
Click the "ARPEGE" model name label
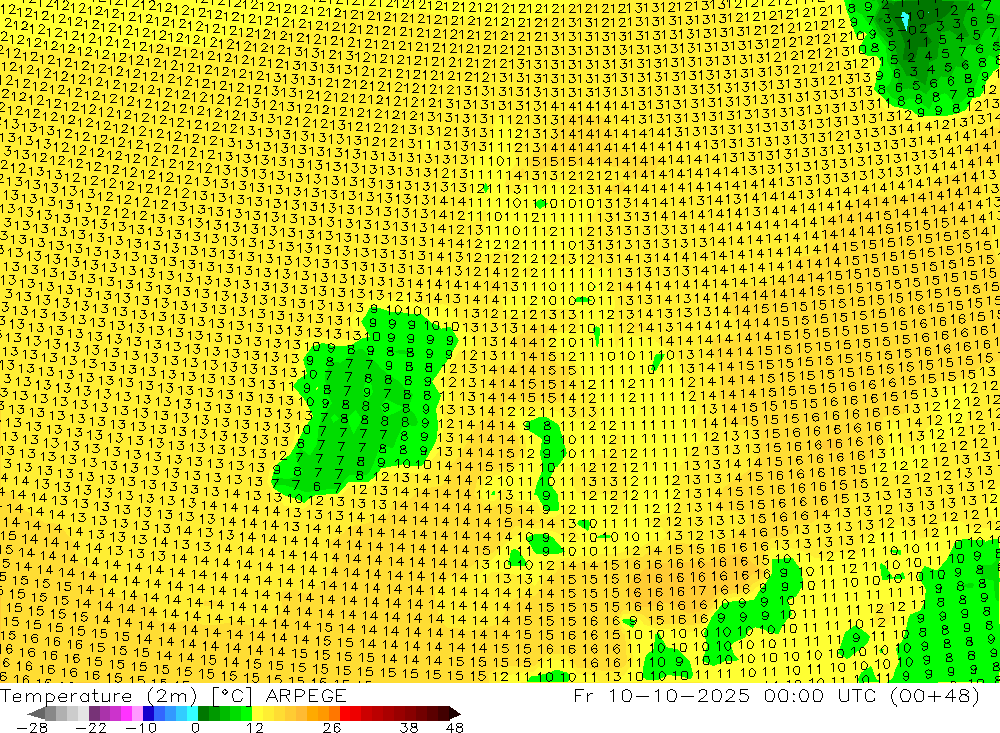306,695
